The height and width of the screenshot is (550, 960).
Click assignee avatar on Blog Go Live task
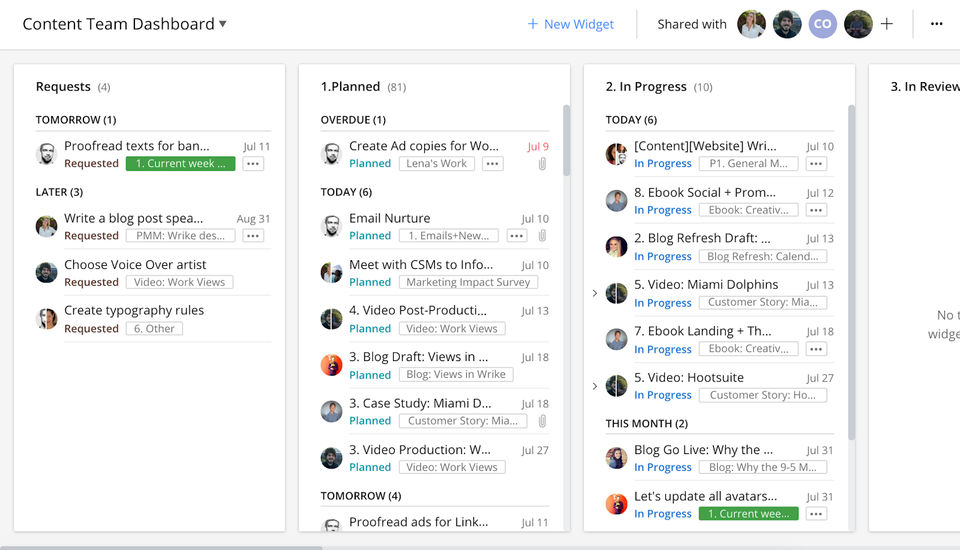tap(617, 458)
